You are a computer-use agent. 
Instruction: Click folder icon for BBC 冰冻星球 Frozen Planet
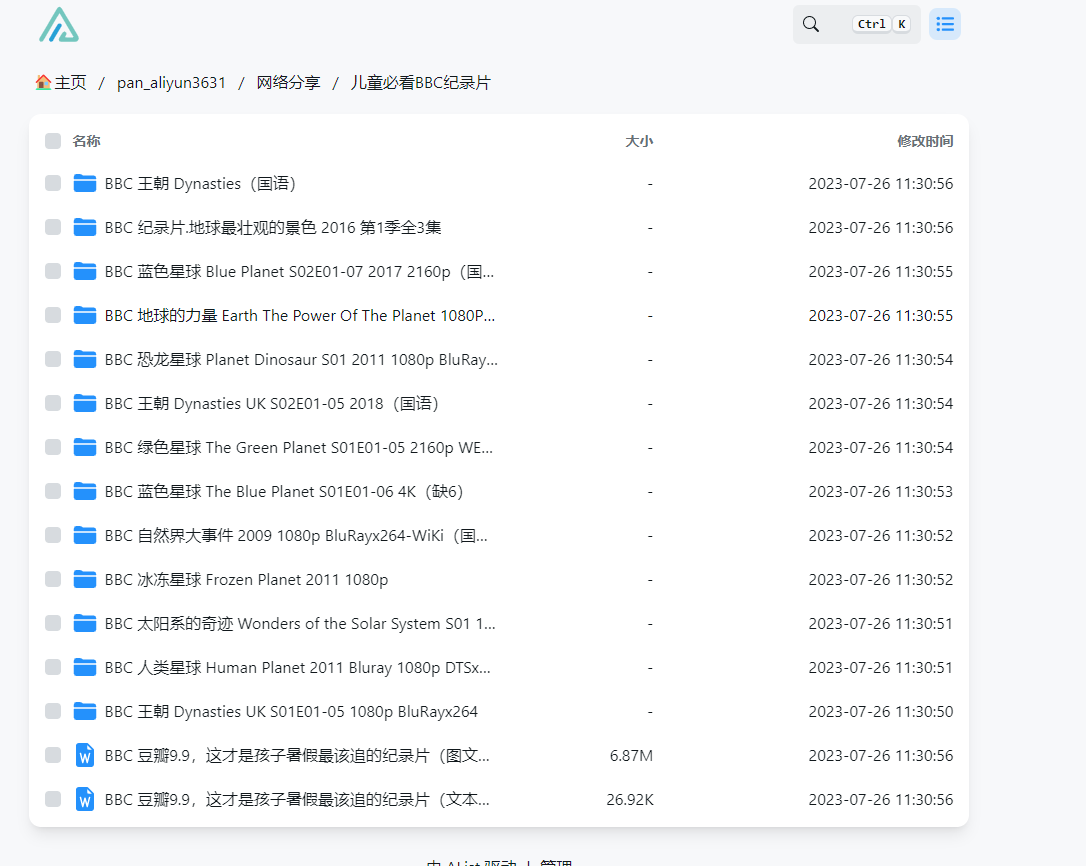(x=85, y=580)
